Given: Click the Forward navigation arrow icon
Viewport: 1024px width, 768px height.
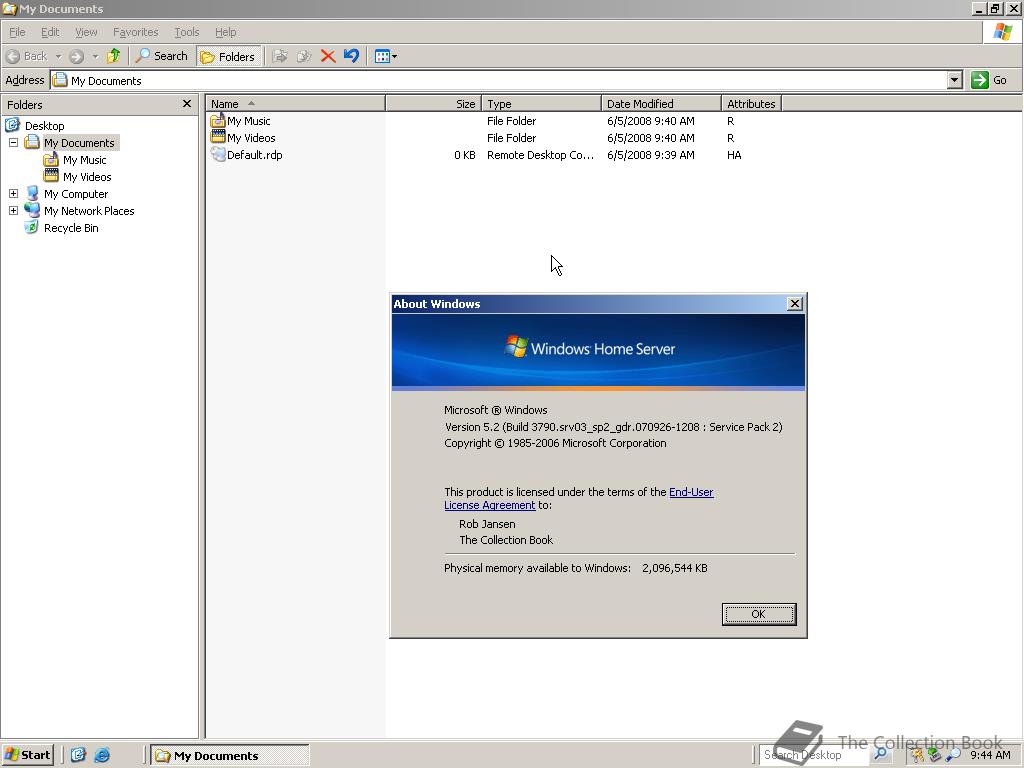Looking at the screenshot, I should pos(76,56).
